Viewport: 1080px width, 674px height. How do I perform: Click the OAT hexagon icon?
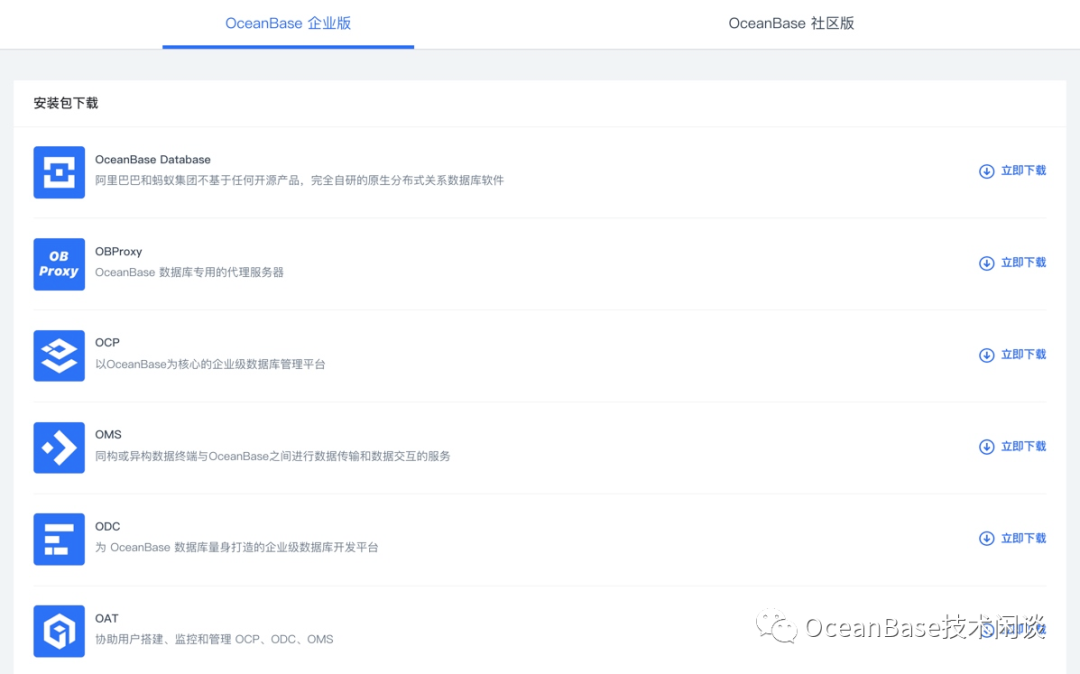point(59,631)
